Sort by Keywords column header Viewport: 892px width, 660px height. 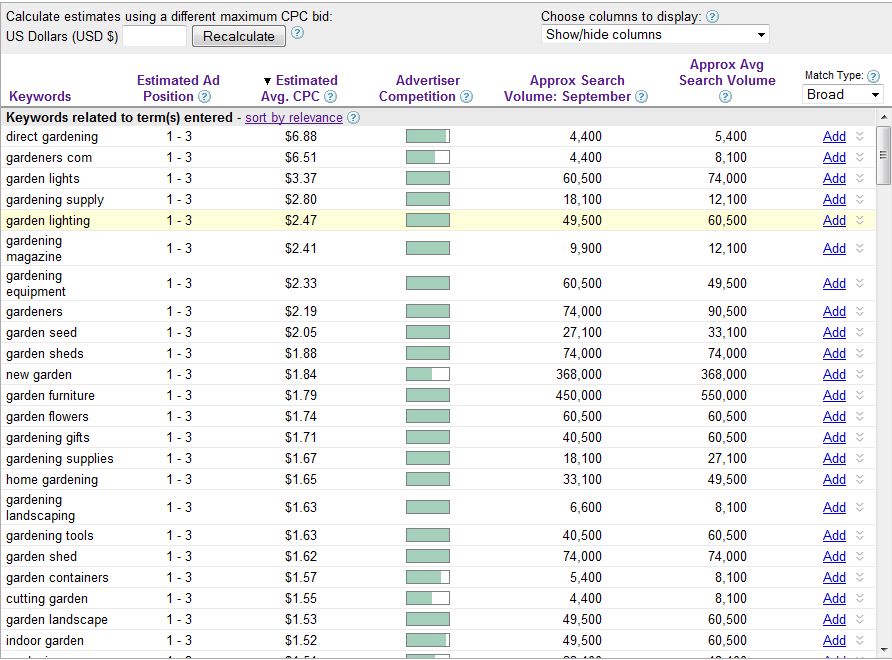coord(40,97)
